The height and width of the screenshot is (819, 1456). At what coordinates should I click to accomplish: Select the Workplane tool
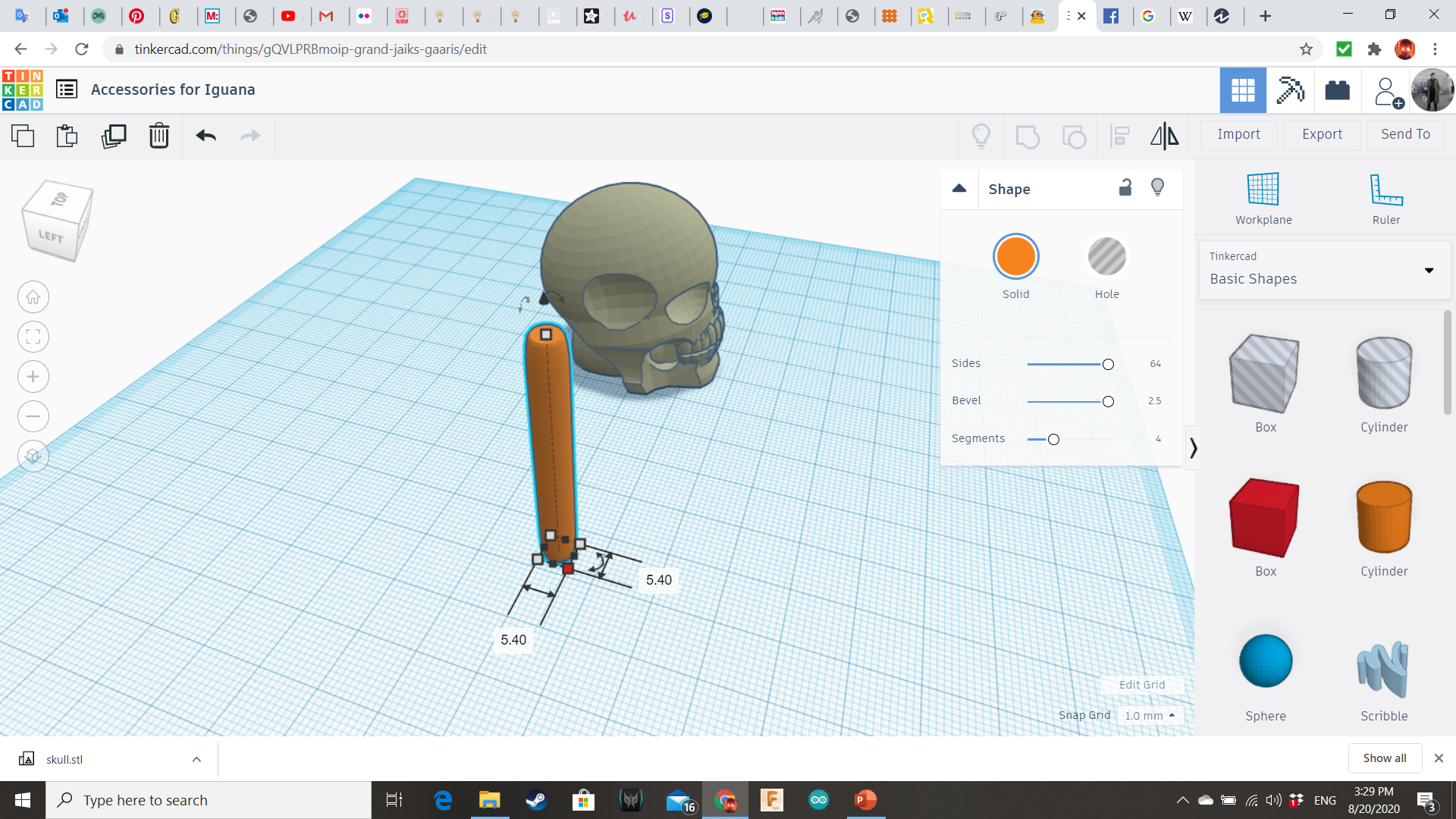1263,199
